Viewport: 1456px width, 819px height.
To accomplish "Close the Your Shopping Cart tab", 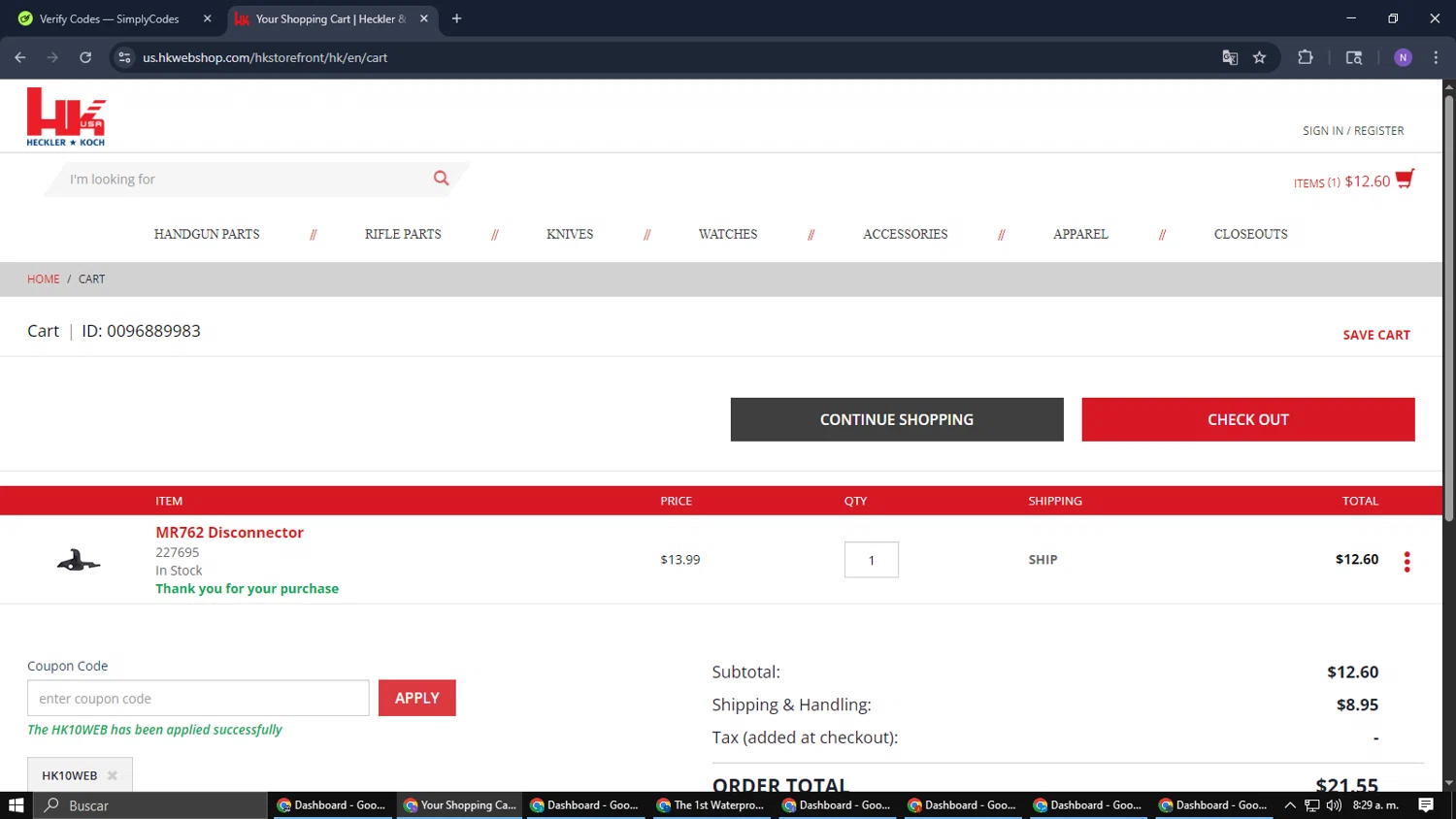I will (424, 18).
